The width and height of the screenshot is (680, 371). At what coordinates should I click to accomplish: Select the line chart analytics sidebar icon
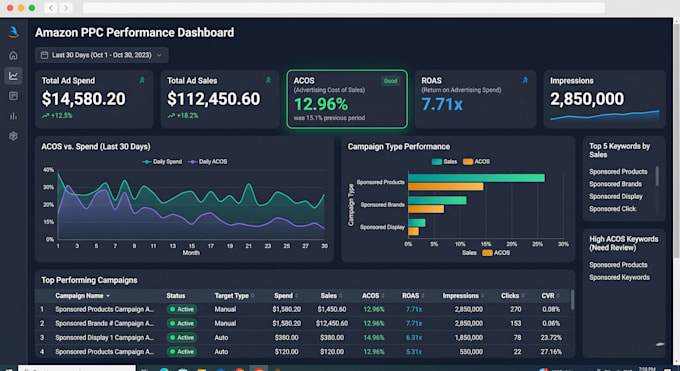click(13, 76)
